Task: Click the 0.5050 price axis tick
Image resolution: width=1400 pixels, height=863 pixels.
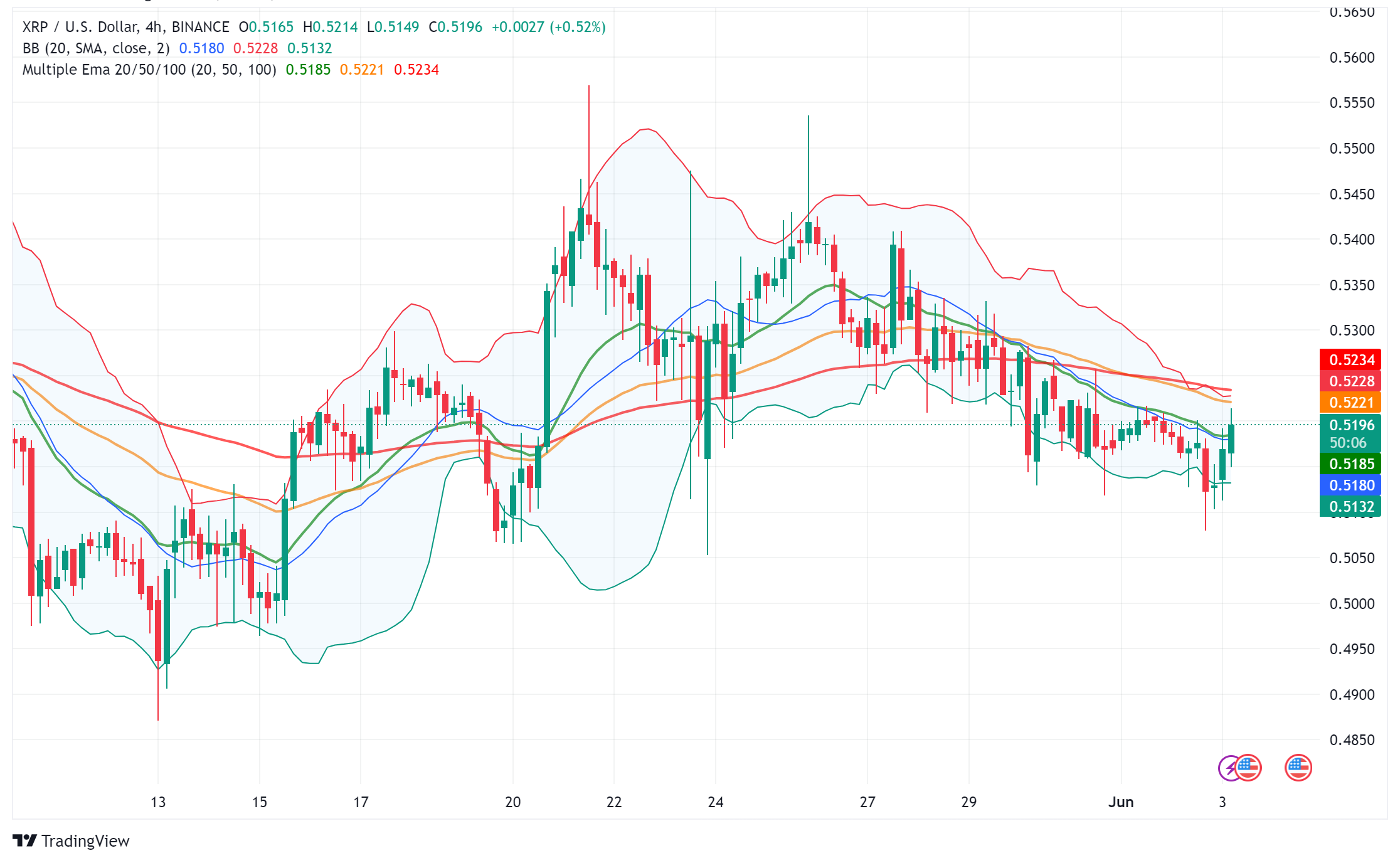Action: (x=1352, y=558)
